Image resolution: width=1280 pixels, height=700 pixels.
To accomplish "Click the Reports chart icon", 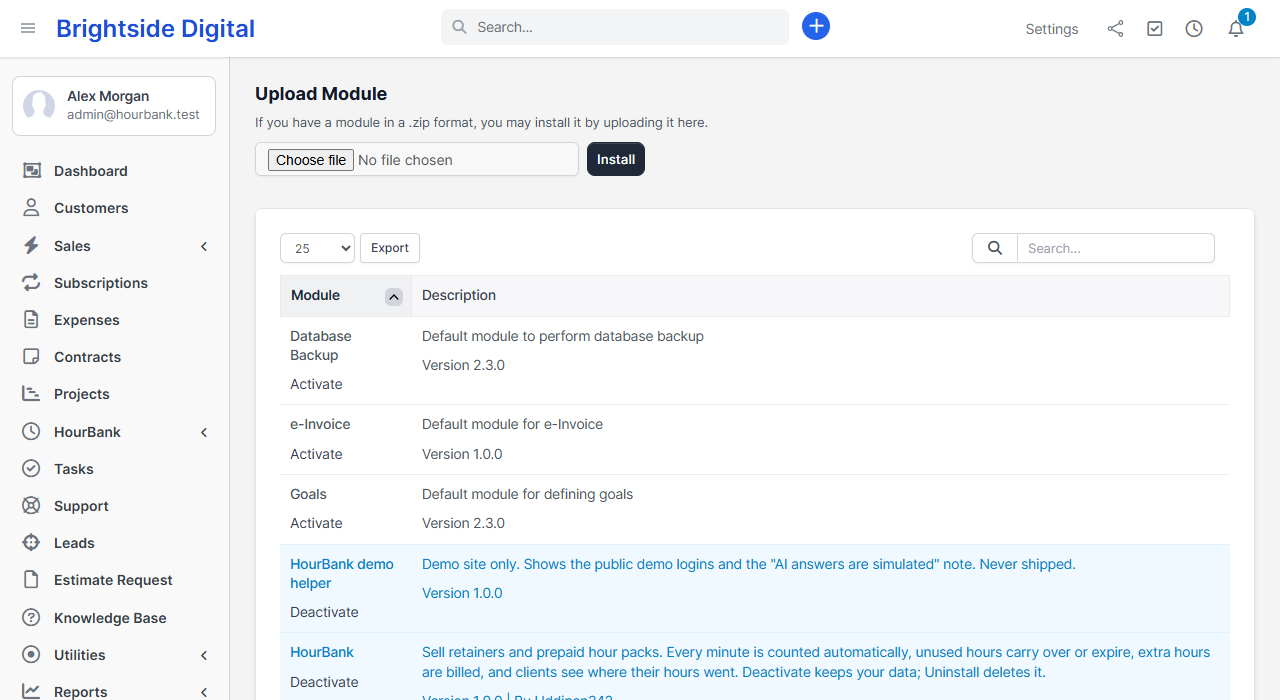I will [32, 692].
